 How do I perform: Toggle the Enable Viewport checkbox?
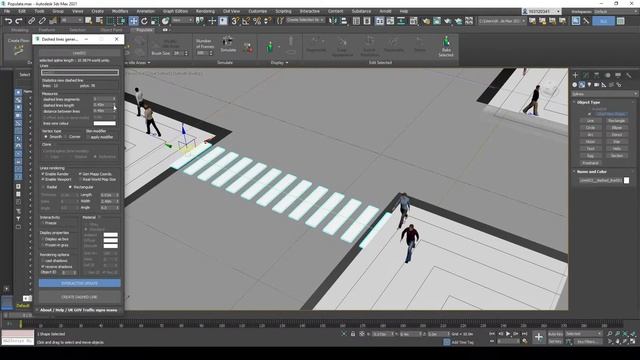(x=43, y=179)
